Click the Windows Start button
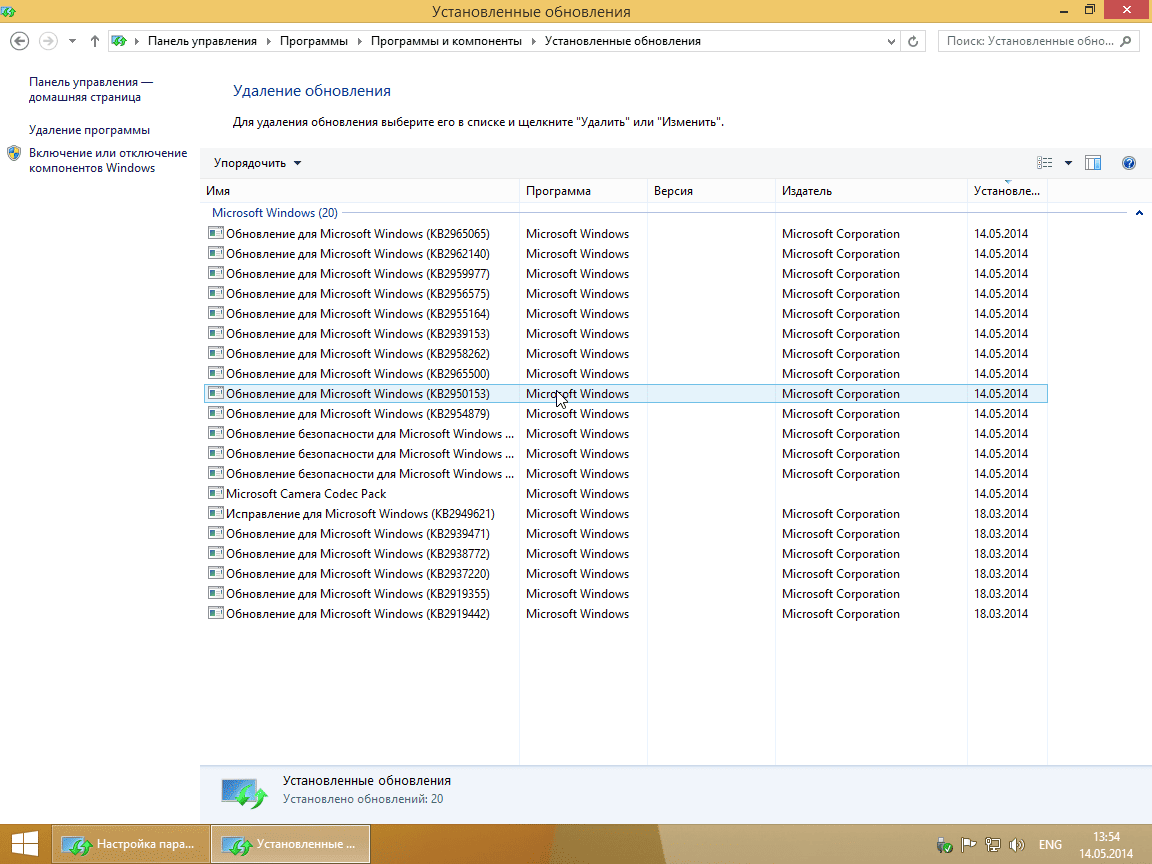 [24, 844]
